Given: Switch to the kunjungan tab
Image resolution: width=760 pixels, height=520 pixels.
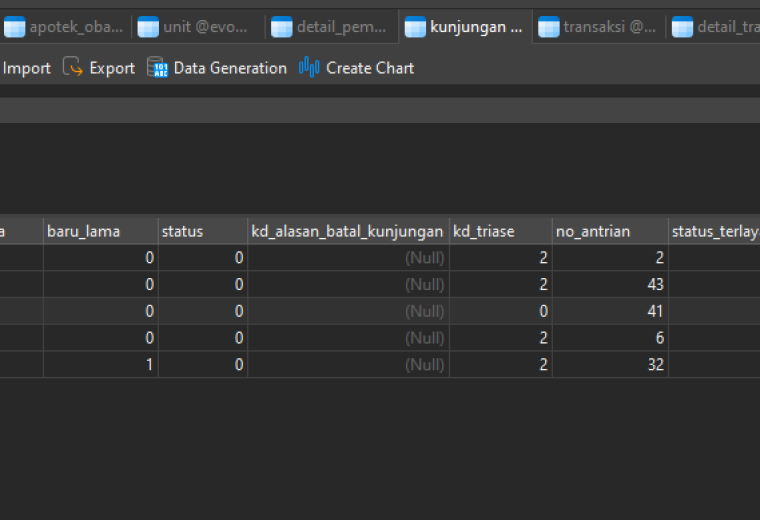Looking at the screenshot, I should pyautogui.click(x=465, y=27).
